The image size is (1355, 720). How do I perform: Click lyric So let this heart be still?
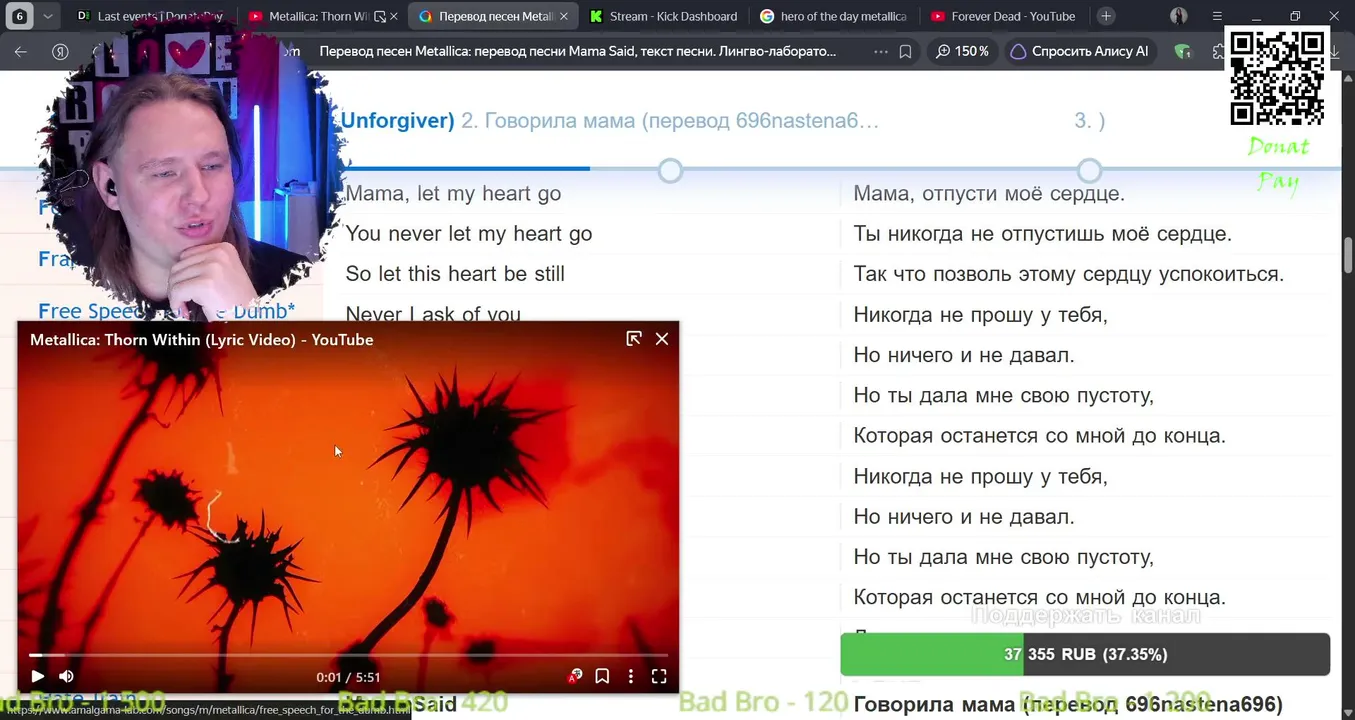(x=455, y=273)
